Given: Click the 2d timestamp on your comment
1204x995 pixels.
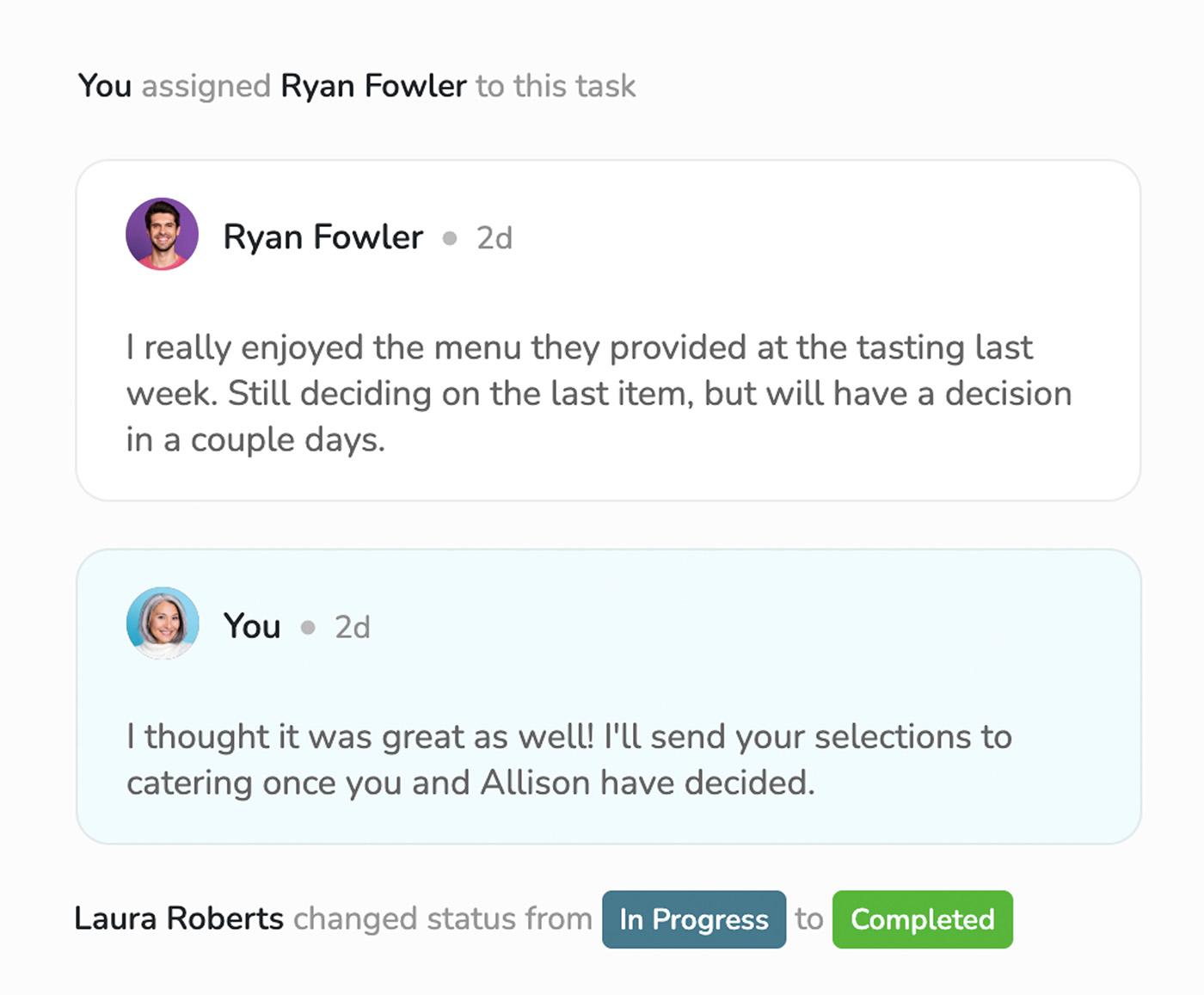Looking at the screenshot, I should click(x=353, y=628).
